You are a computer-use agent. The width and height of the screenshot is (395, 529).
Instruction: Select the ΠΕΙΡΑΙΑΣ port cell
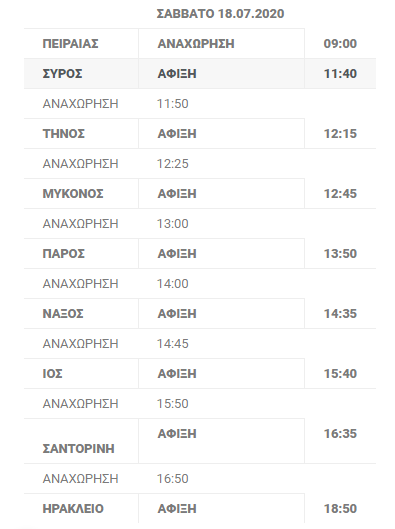tap(81, 44)
